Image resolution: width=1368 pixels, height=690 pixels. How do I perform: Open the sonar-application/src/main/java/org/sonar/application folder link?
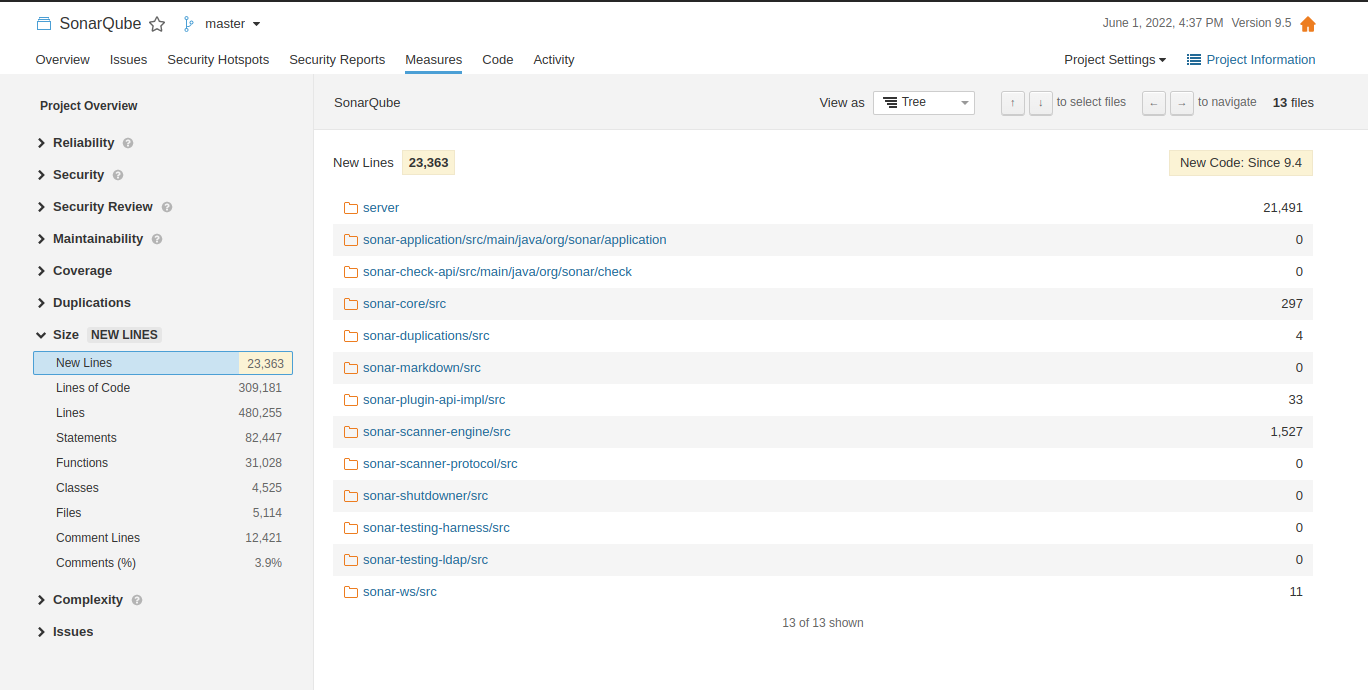(514, 240)
